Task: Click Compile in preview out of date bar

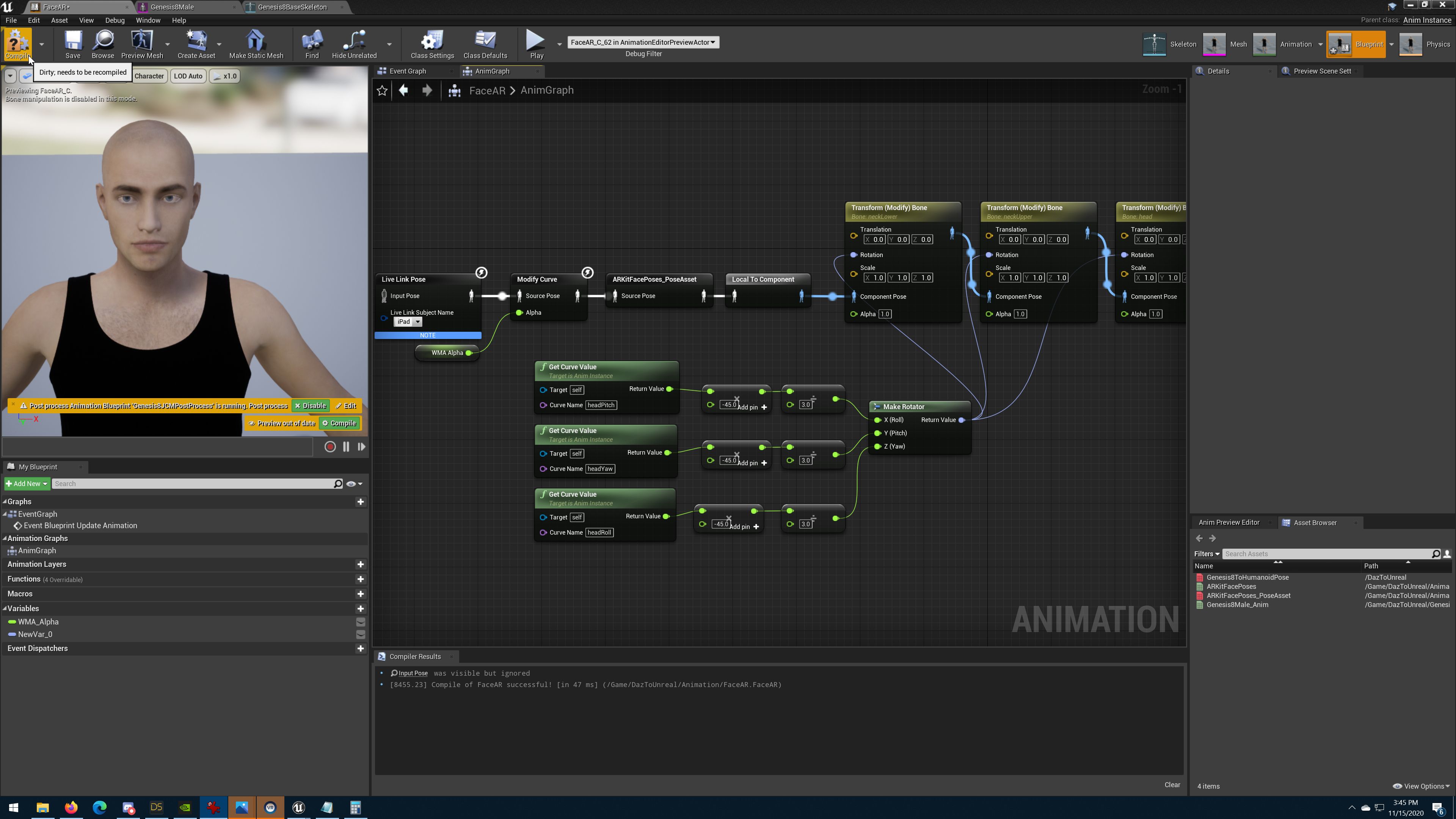Action: [x=339, y=424]
